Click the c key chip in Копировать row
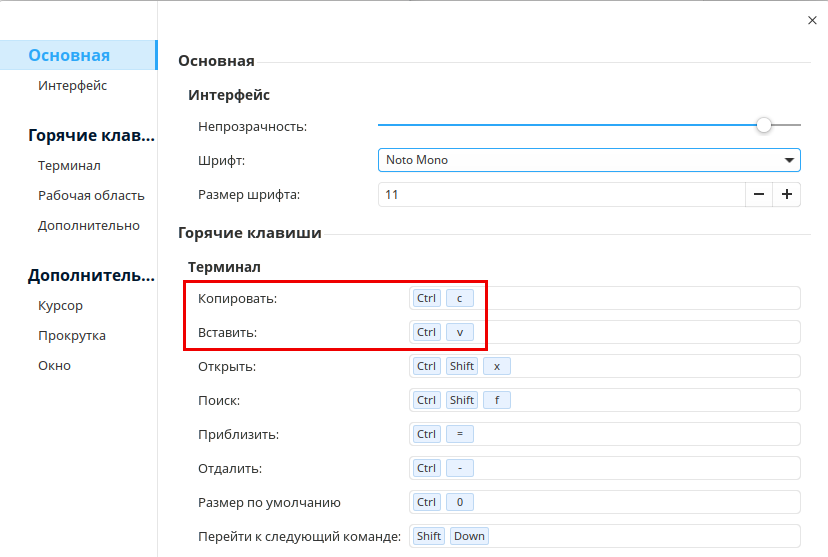 coord(459,298)
